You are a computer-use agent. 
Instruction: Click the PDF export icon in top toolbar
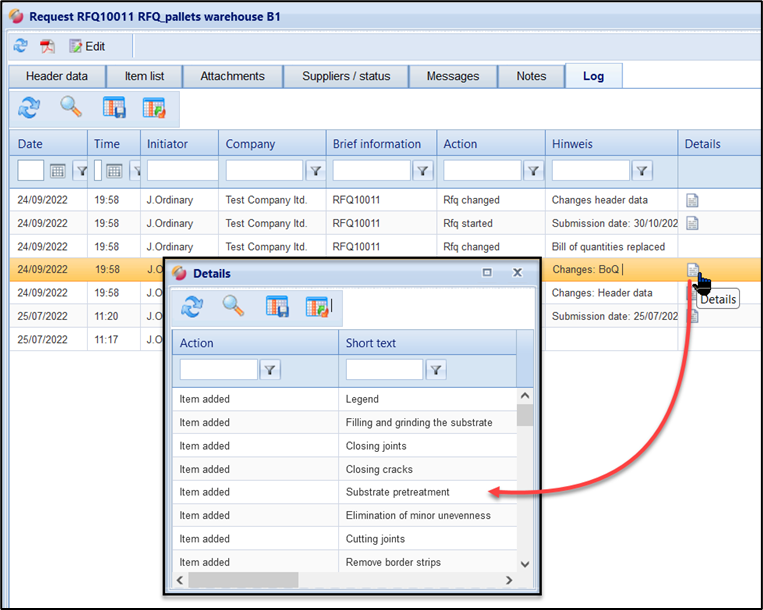(x=47, y=46)
